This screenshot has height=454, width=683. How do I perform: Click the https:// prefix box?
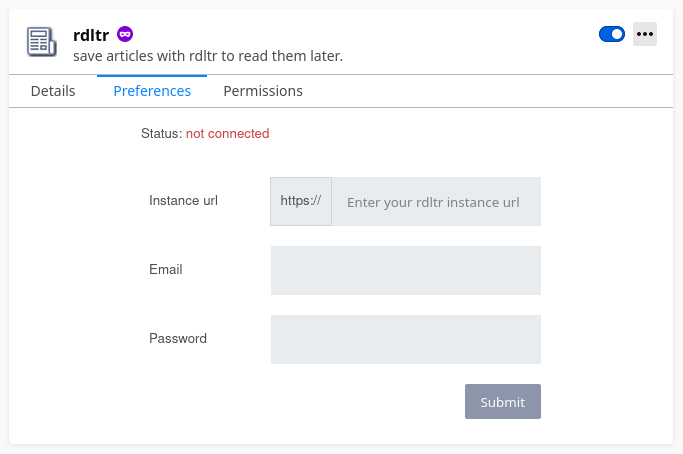pyautogui.click(x=301, y=201)
